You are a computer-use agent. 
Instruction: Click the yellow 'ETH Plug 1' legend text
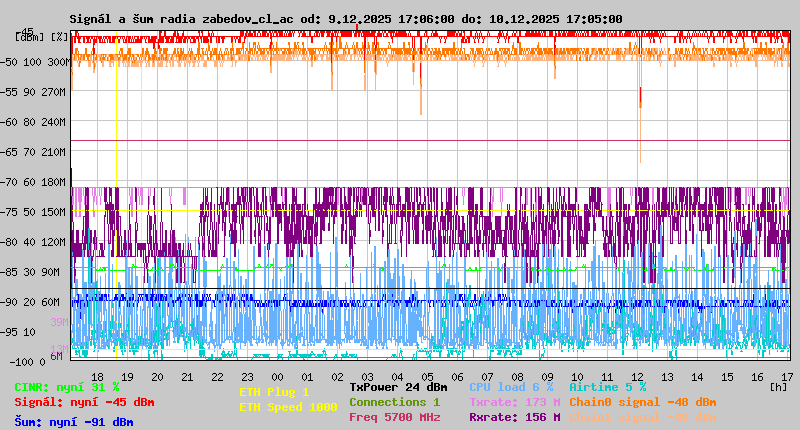pos(274,392)
